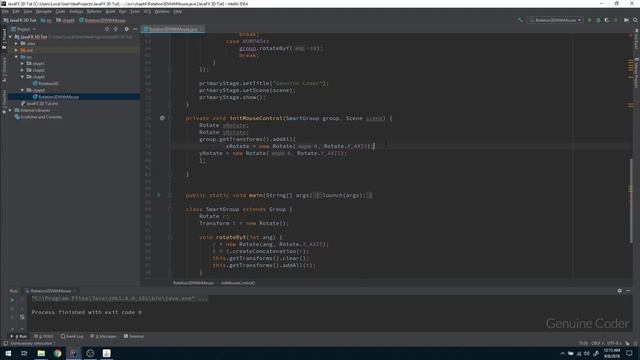Open the Navigate menu
Viewport: 640px width, 360px height.
click(x=43, y=11)
